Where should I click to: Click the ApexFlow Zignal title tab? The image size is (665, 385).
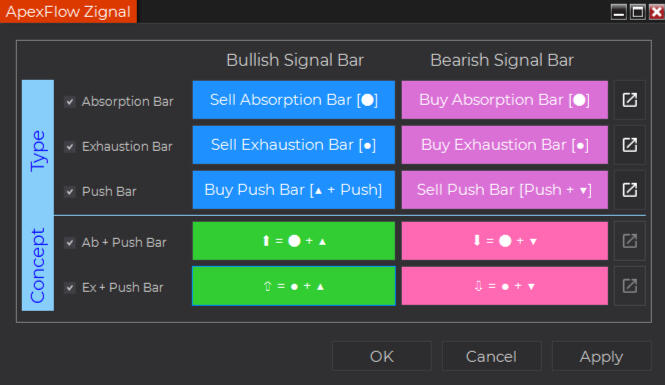(x=68, y=11)
